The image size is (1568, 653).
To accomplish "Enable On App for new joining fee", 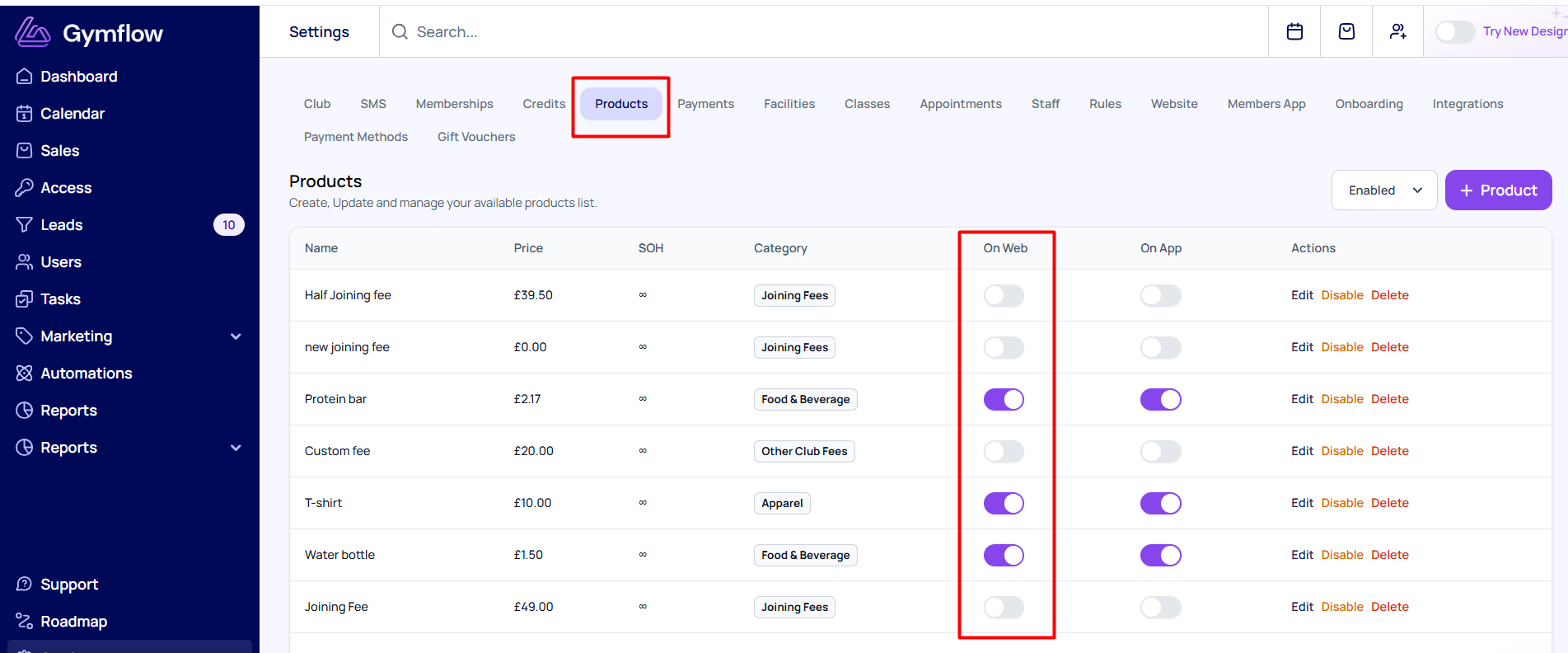I will (x=1161, y=347).
